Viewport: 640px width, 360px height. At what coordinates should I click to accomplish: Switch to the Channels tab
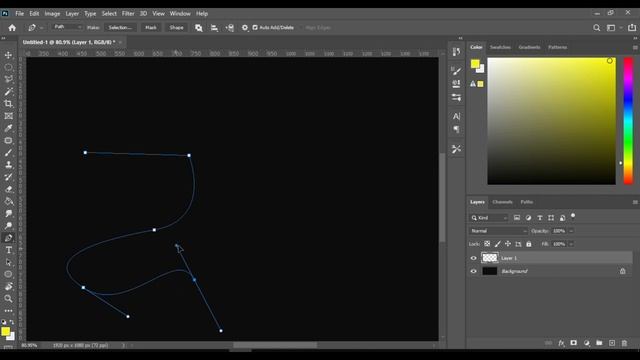click(502, 202)
